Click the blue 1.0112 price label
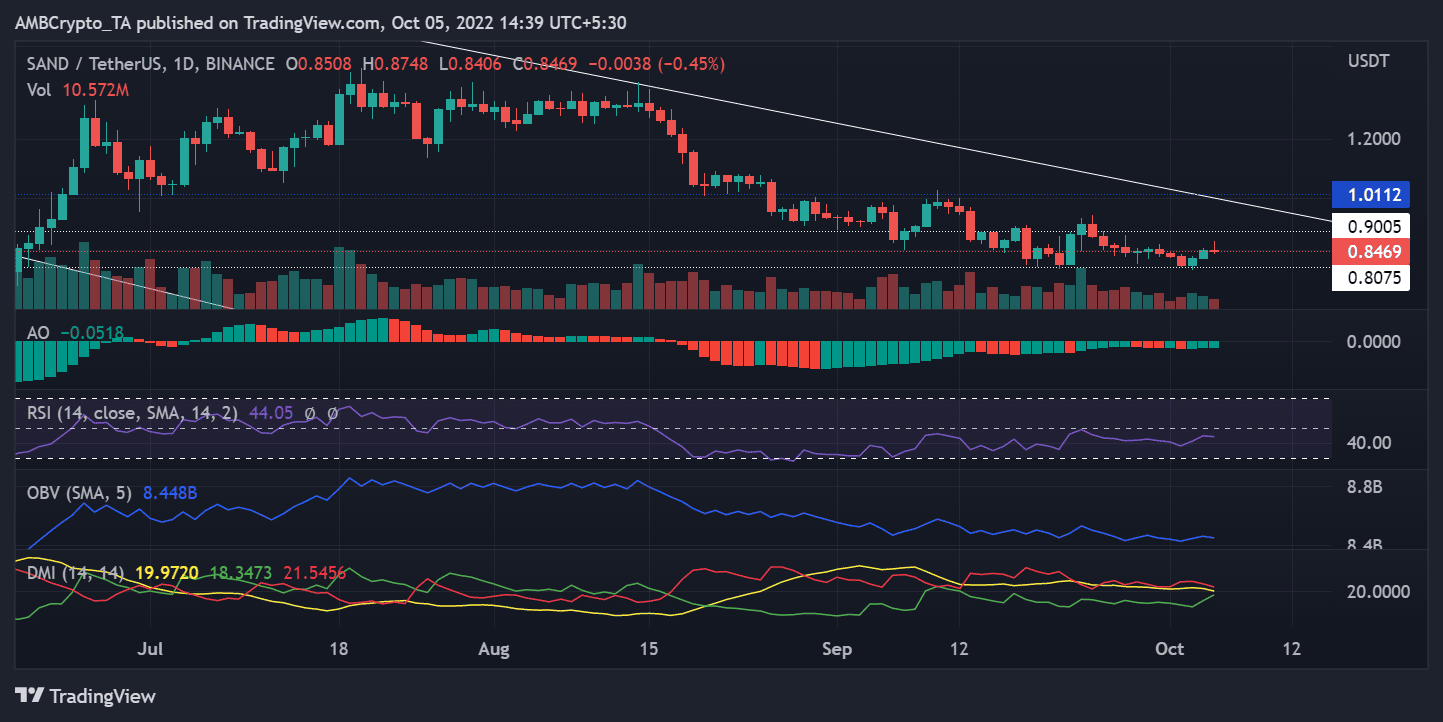This screenshot has height=722, width=1443. coord(1370,194)
